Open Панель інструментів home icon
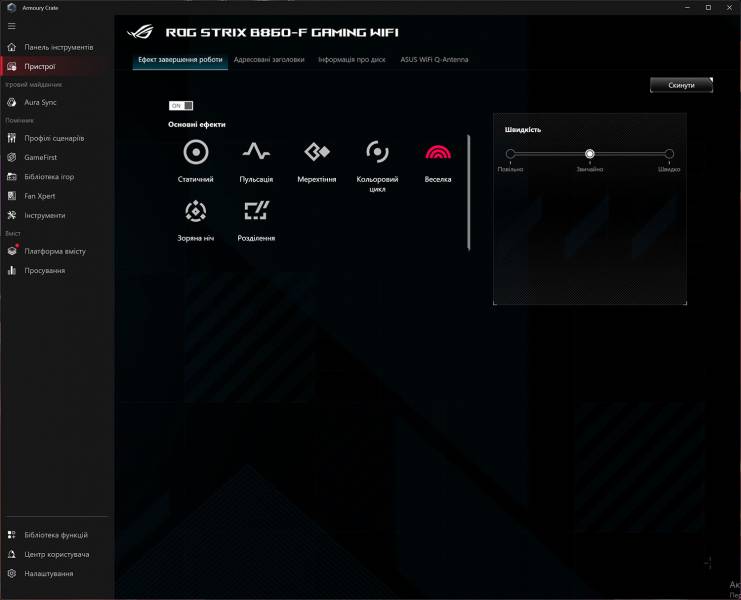 tap(12, 47)
